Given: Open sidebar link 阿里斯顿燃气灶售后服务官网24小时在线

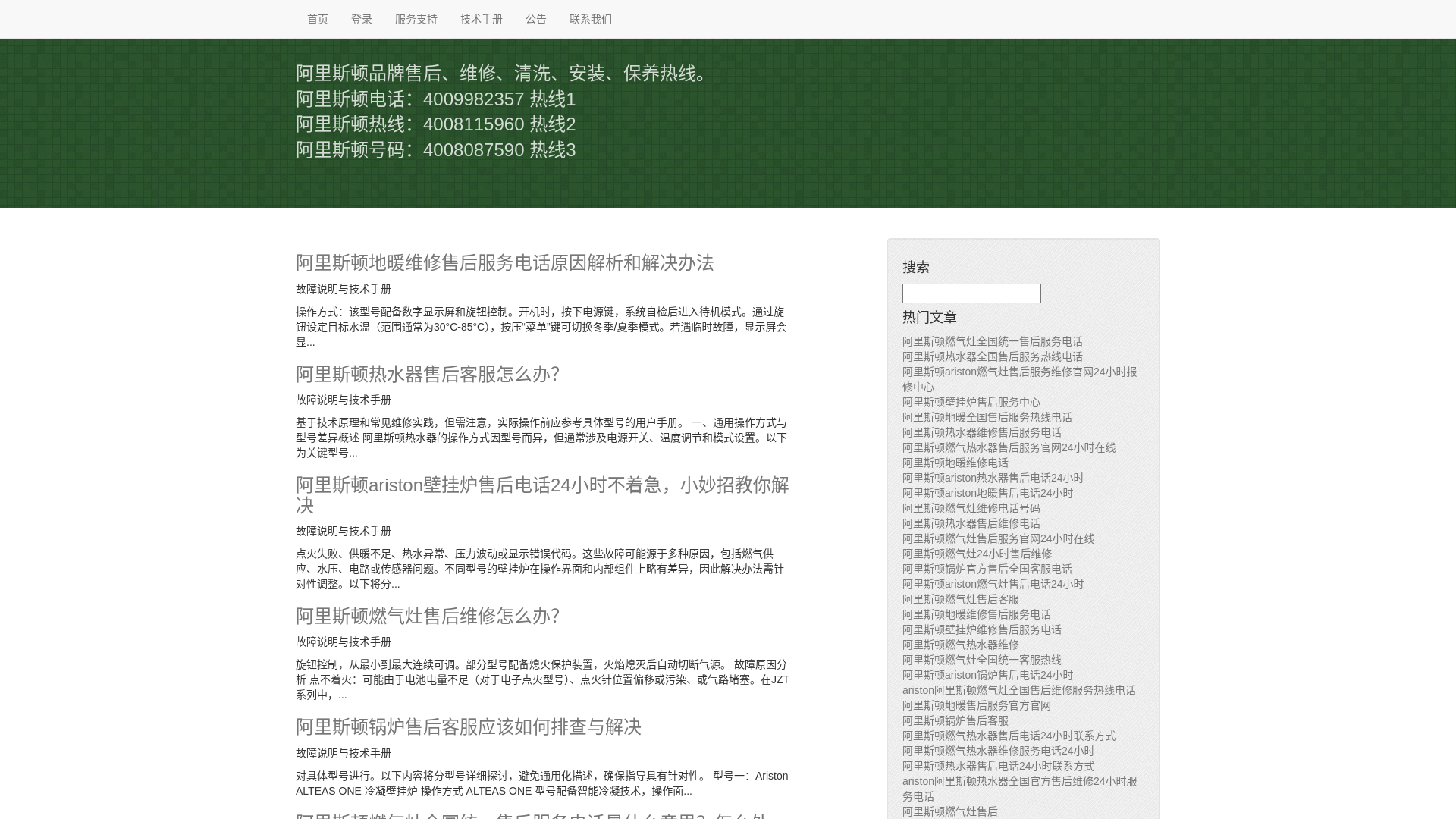Looking at the screenshot, I should click(999, 538).
